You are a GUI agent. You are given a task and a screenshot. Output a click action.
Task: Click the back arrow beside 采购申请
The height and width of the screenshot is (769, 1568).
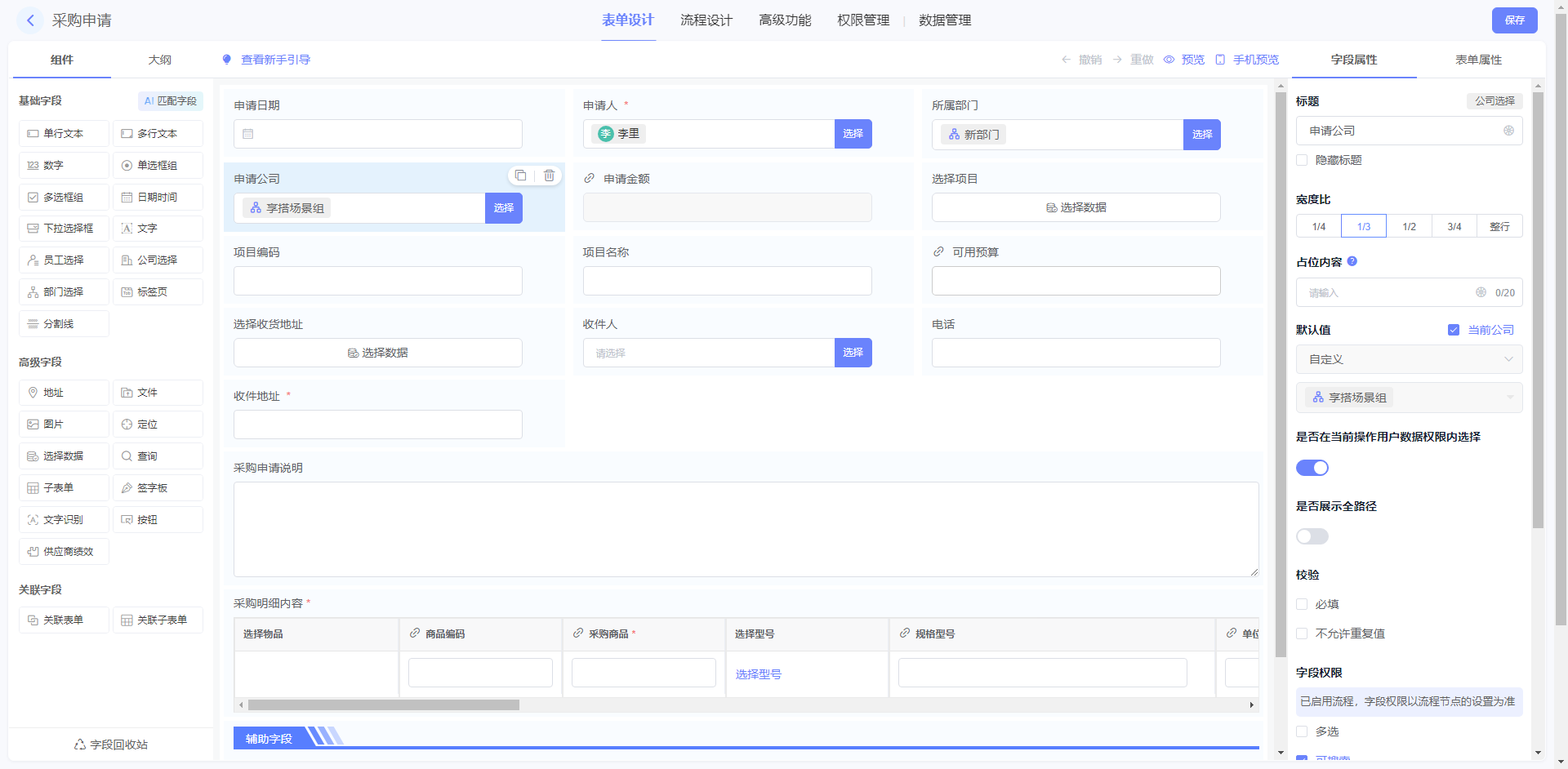click(x=30, y=20)
